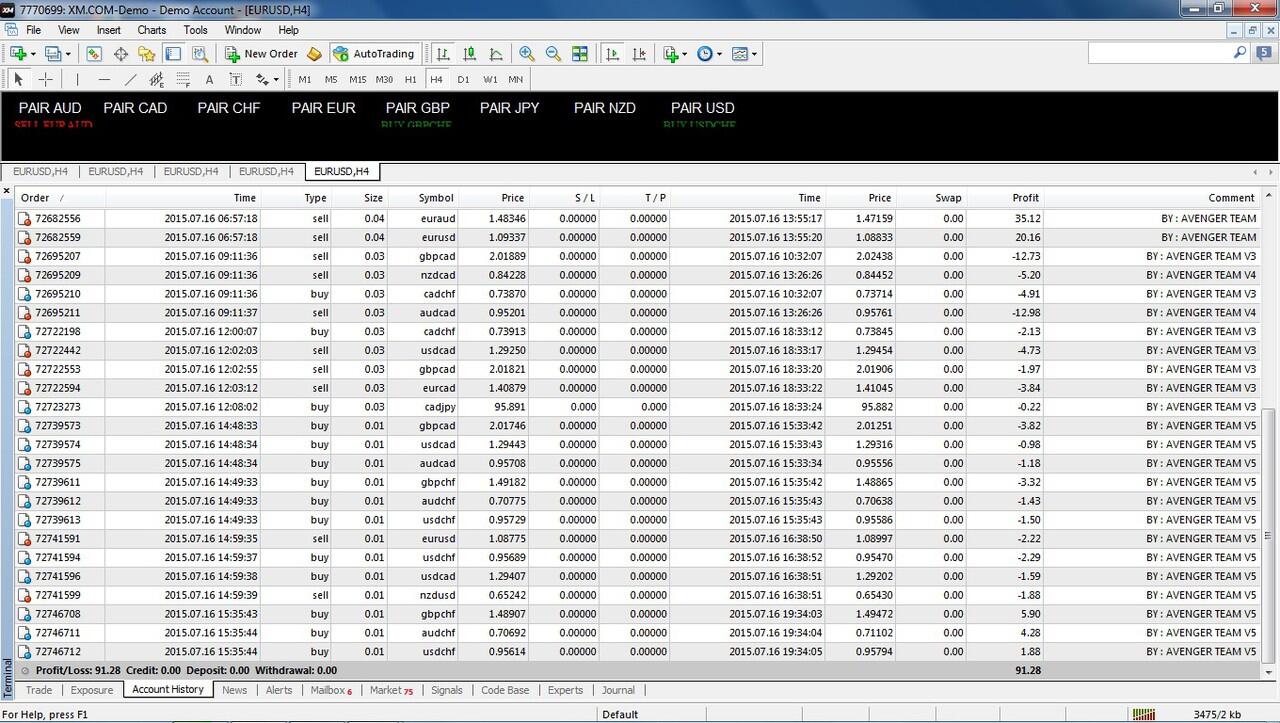This screenshot has height=723, width=1280.
Task: Open the Experts tab
Action: [565, 690]
